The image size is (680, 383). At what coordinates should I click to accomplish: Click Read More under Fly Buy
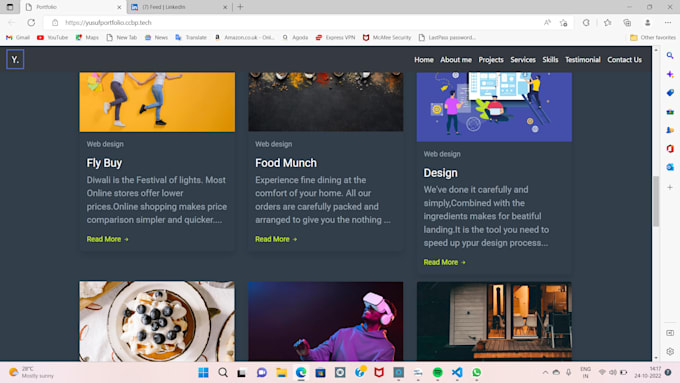click(108, 239)
